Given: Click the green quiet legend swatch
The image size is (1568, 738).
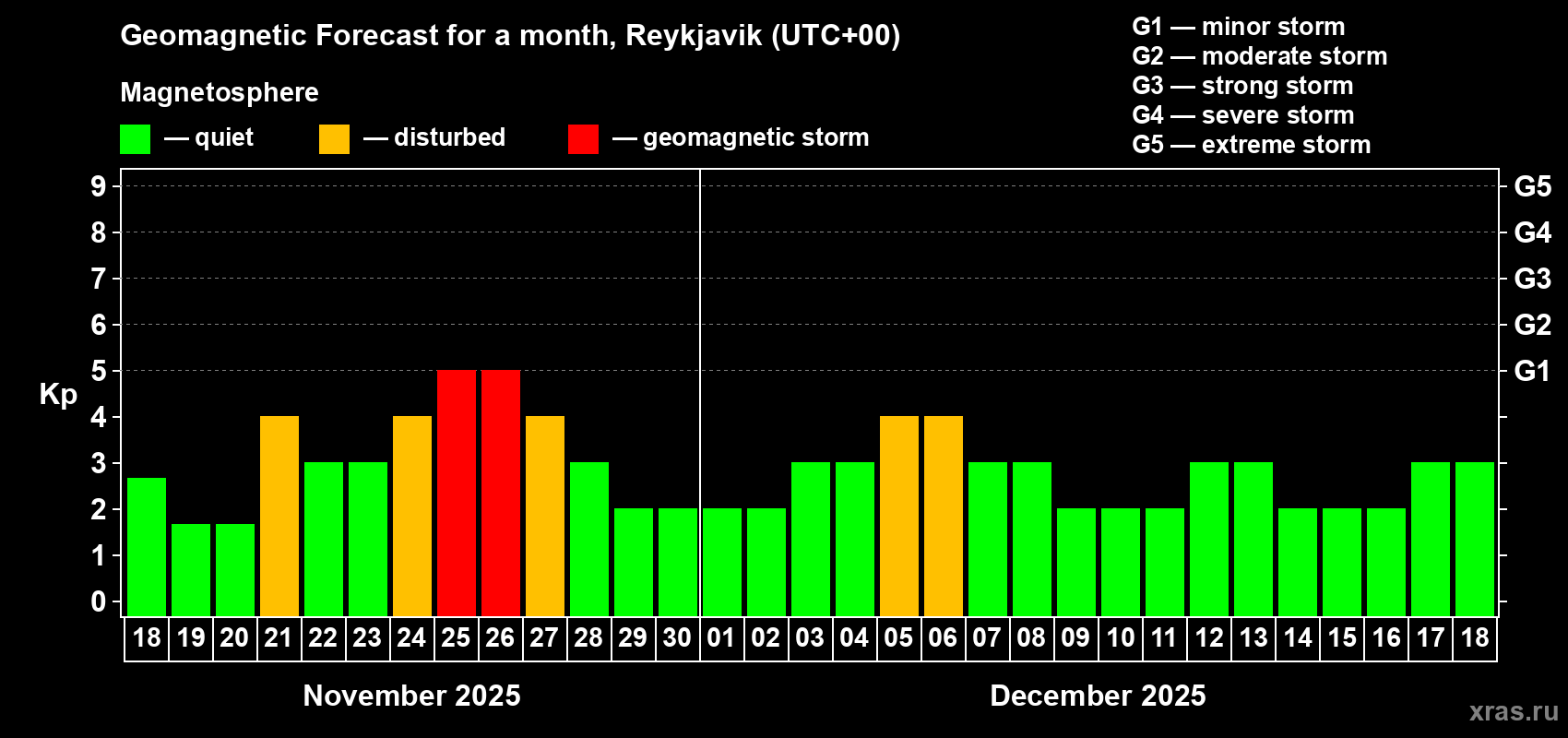Looking at the screenshot, I should pos(135,139).
